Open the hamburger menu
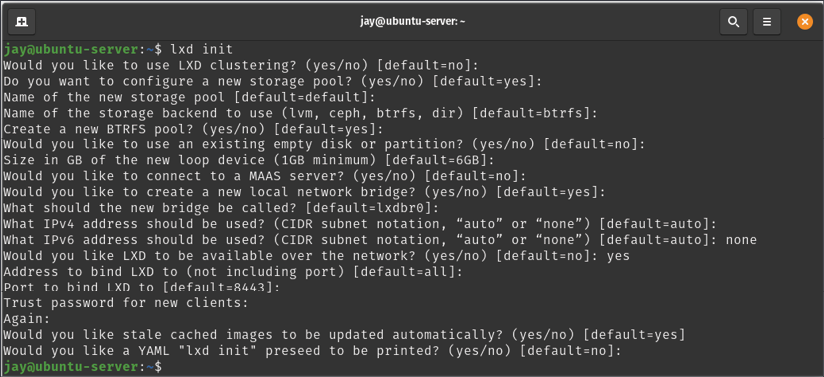The width and height of the screenshot is (824, 377). 767,22
